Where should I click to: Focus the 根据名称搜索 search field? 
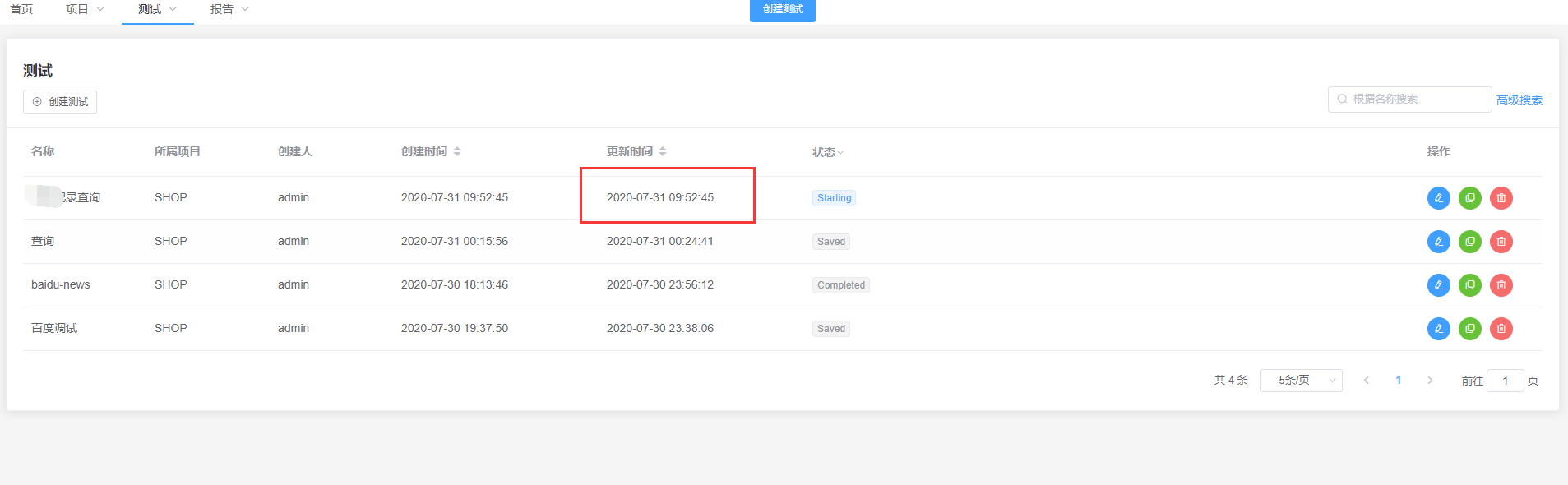coord(1409,99)
